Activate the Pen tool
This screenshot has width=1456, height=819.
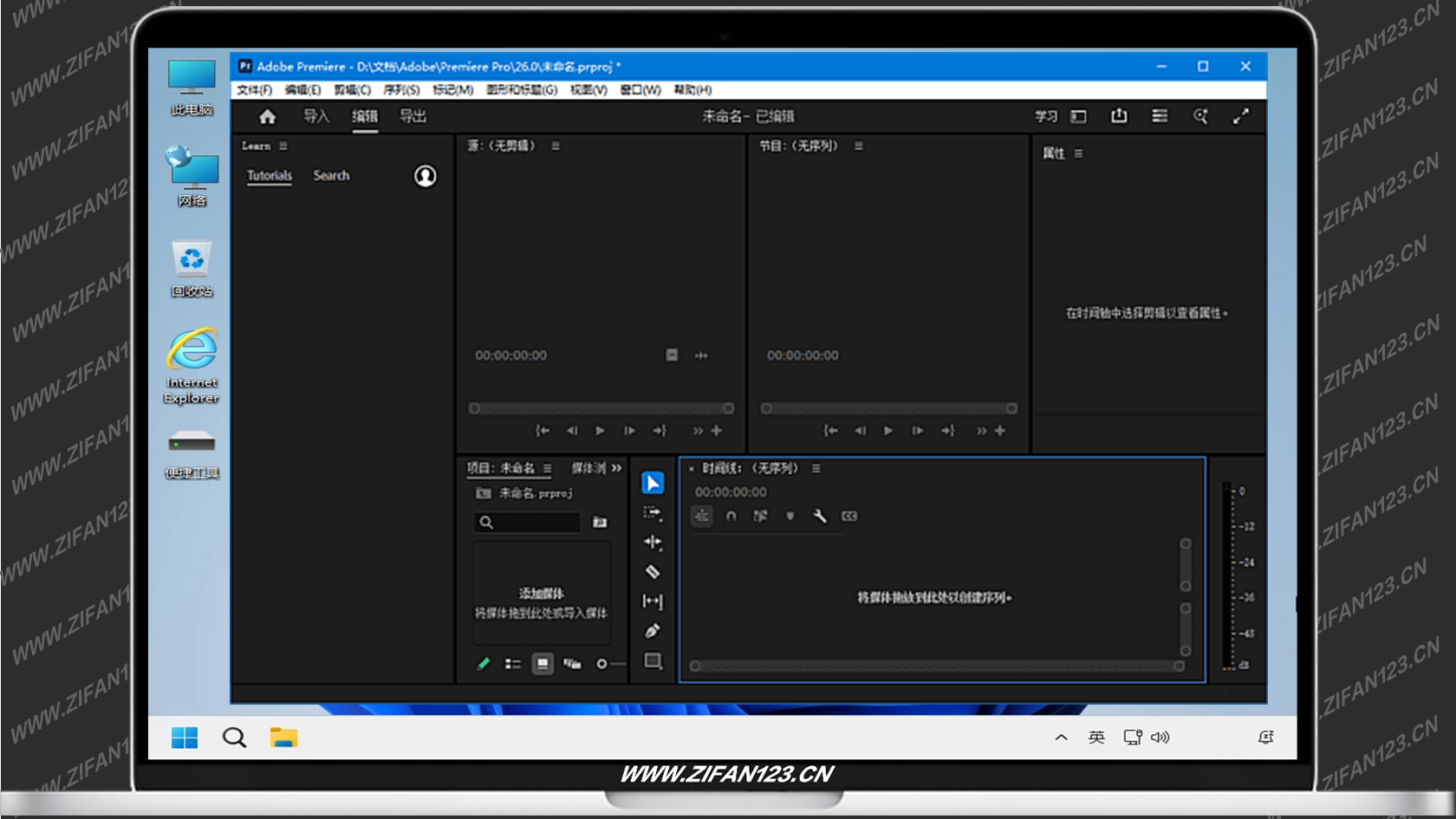pyautogui.click(x=653, y=631)
